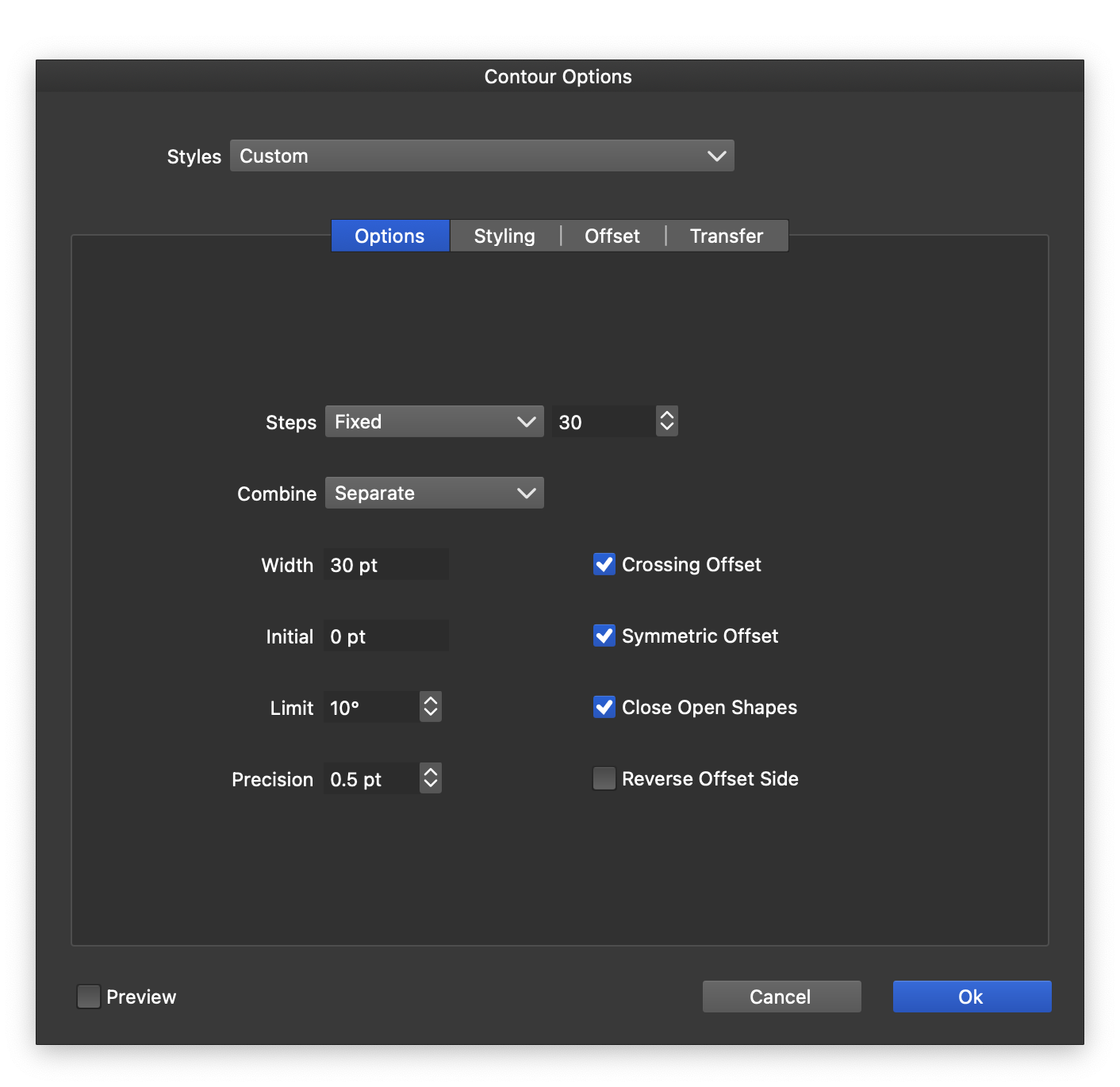The image size is (1120, 1087).
Task: Expand the Steps dropdown set to Fixed
Action: click(x=434, y=421)
